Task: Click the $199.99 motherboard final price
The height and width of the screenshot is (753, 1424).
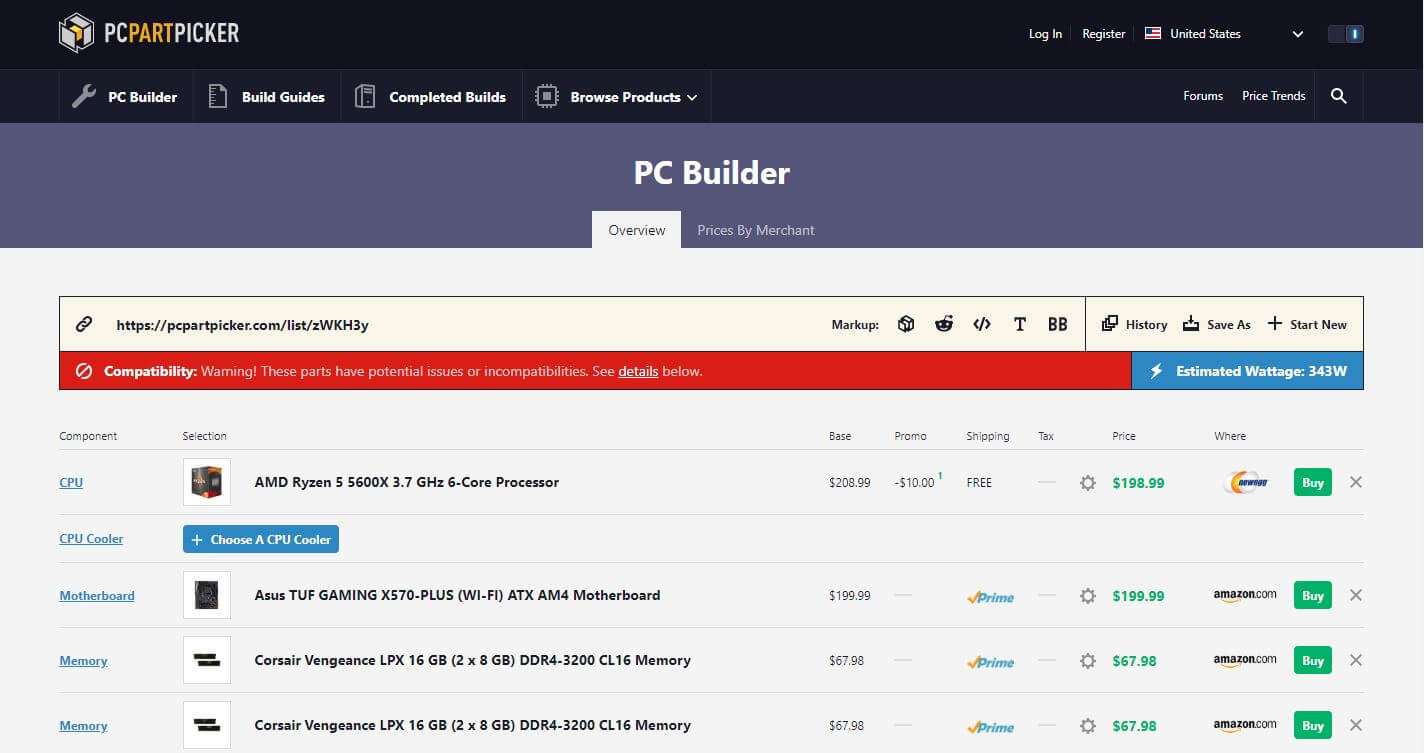Action: click(x=1138, y=596)
